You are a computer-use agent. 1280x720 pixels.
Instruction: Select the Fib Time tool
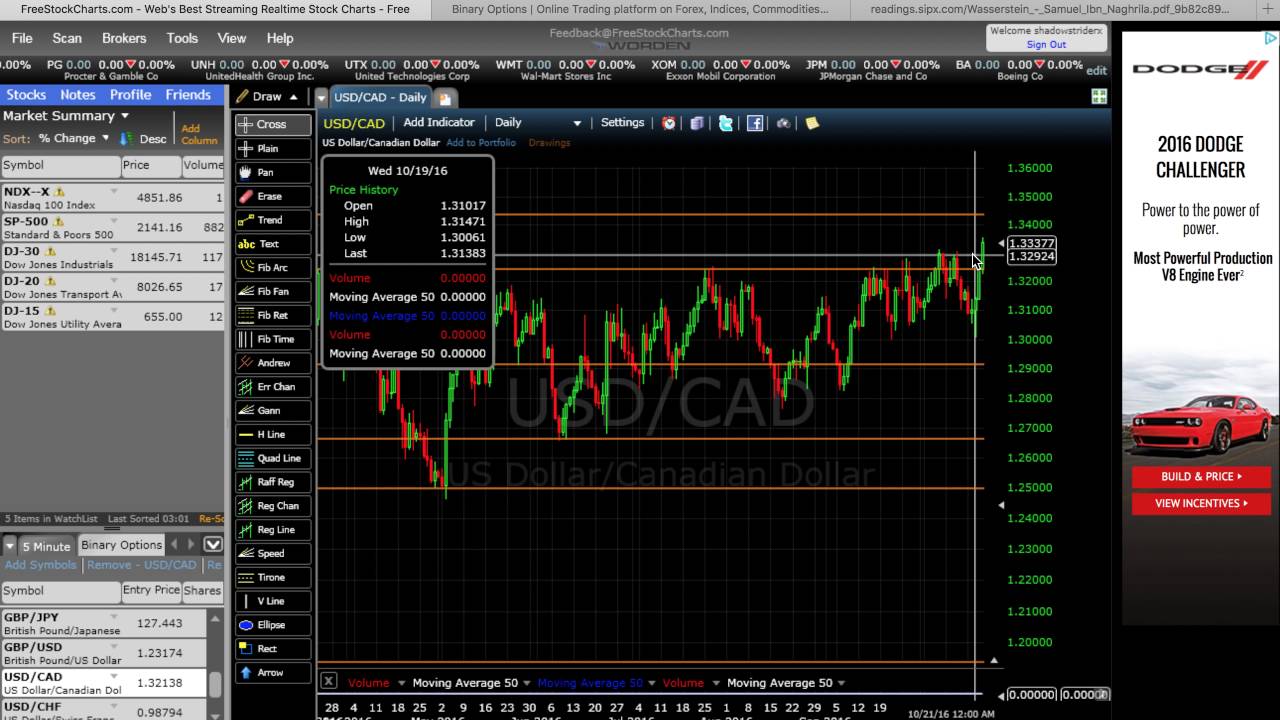click(273, 339)
